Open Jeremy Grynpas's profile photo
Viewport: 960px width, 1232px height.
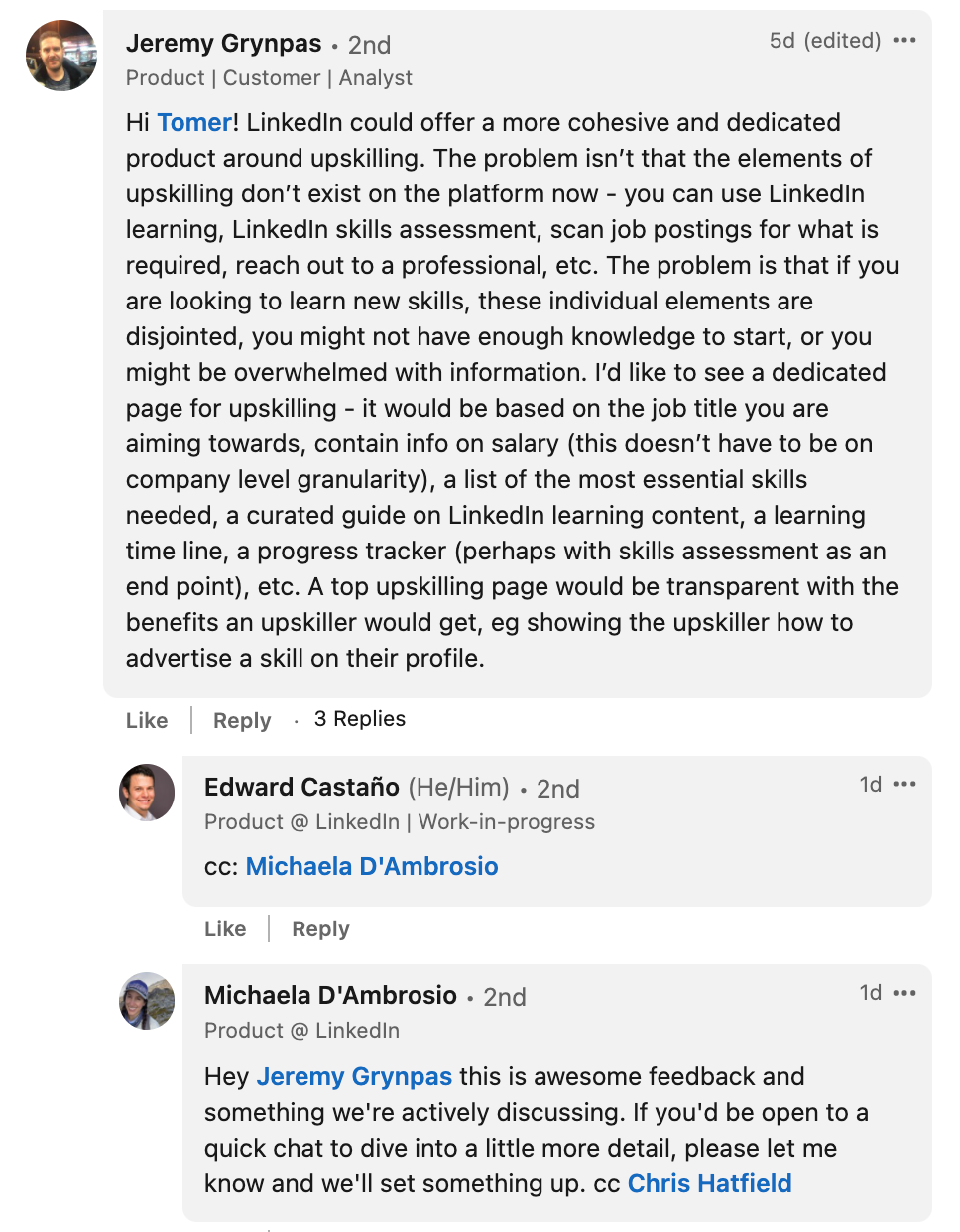61,56
